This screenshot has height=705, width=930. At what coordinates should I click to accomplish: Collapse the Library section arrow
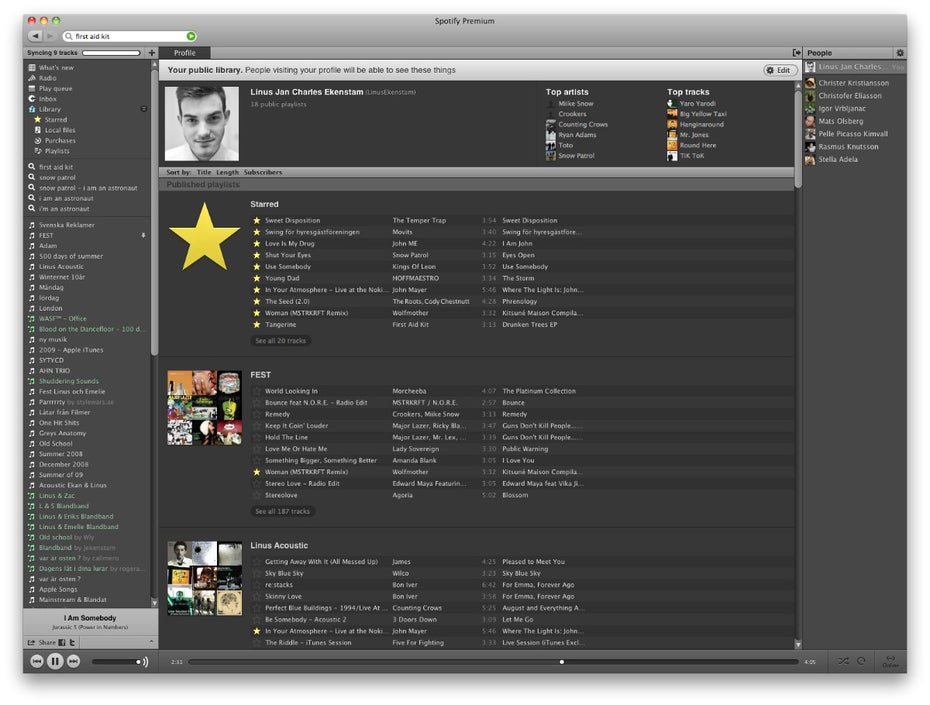coord(144,109)
